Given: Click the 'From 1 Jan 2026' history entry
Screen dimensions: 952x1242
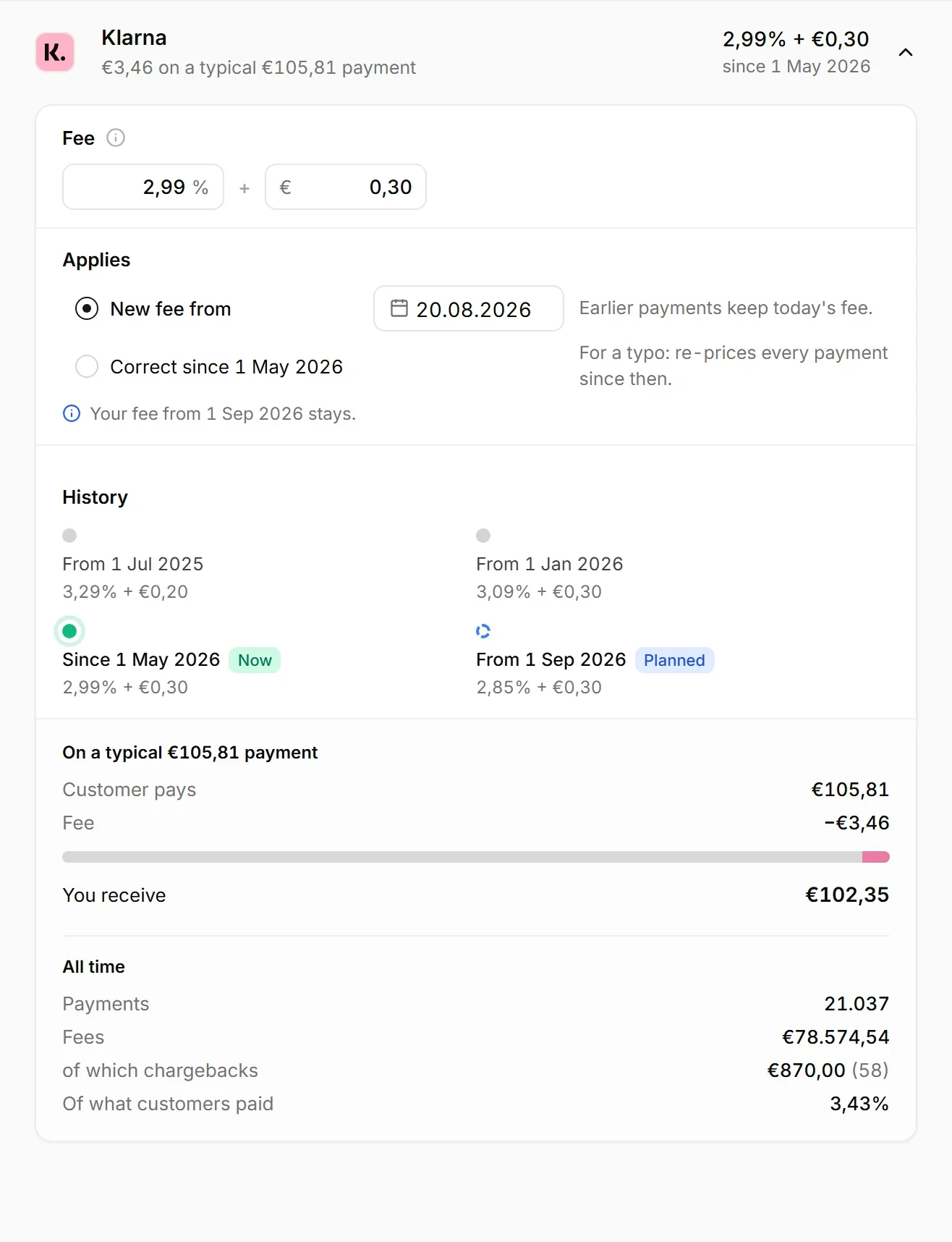Looking at the screenshot, I should pyautogui.click(x=550, y=564).
